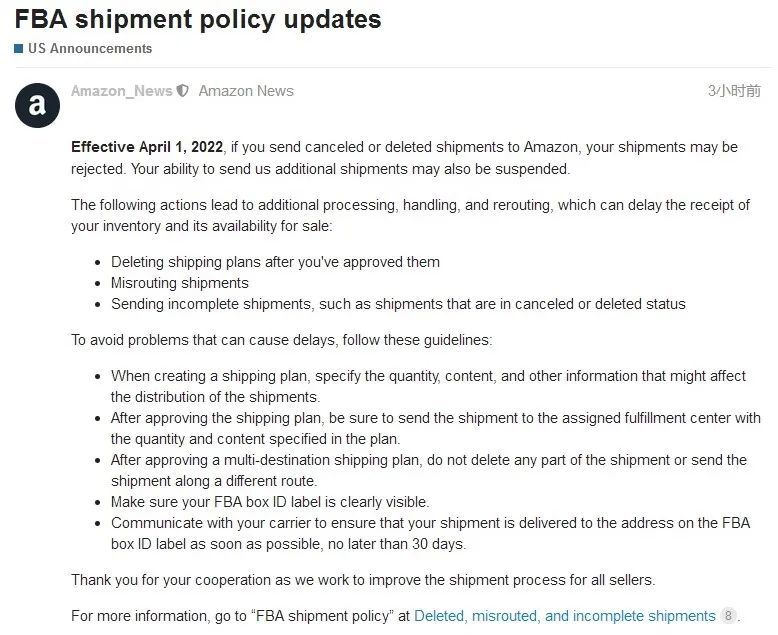Screen dimensions: 778x635
Task: Open Deleted, misrouted, and incomplete shipments link
Action: (x=565, y=616)
